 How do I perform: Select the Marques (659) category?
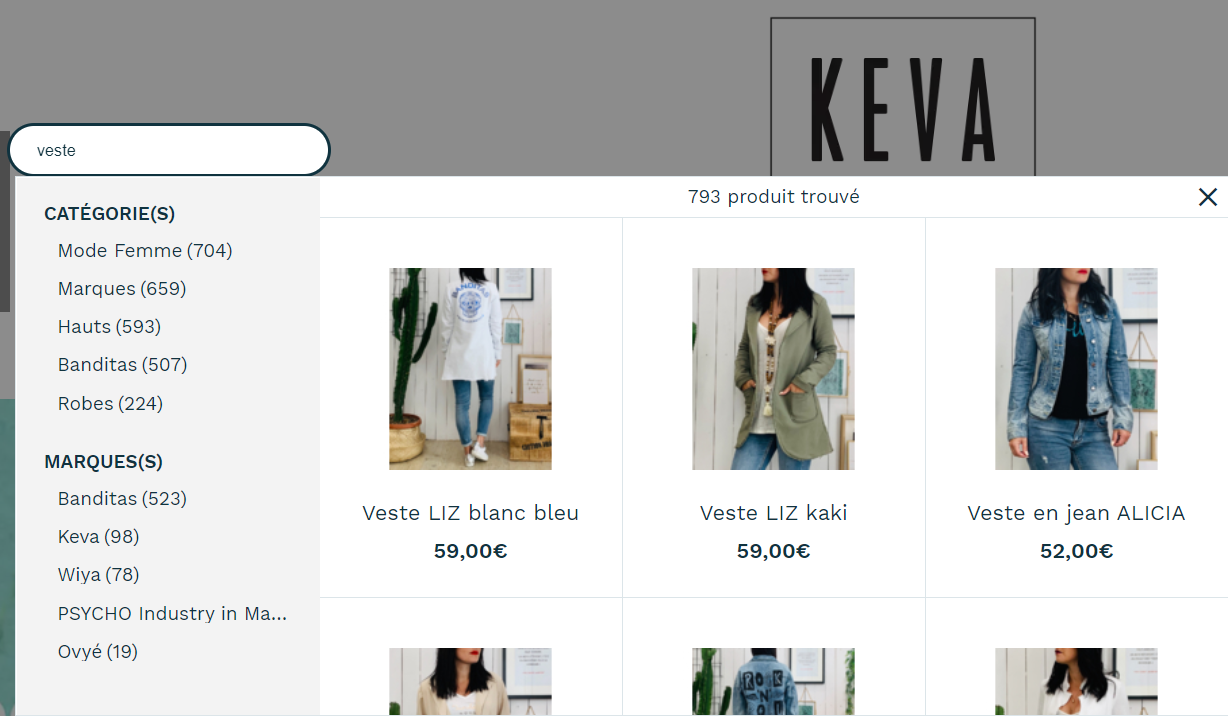(x=122, y=289)
